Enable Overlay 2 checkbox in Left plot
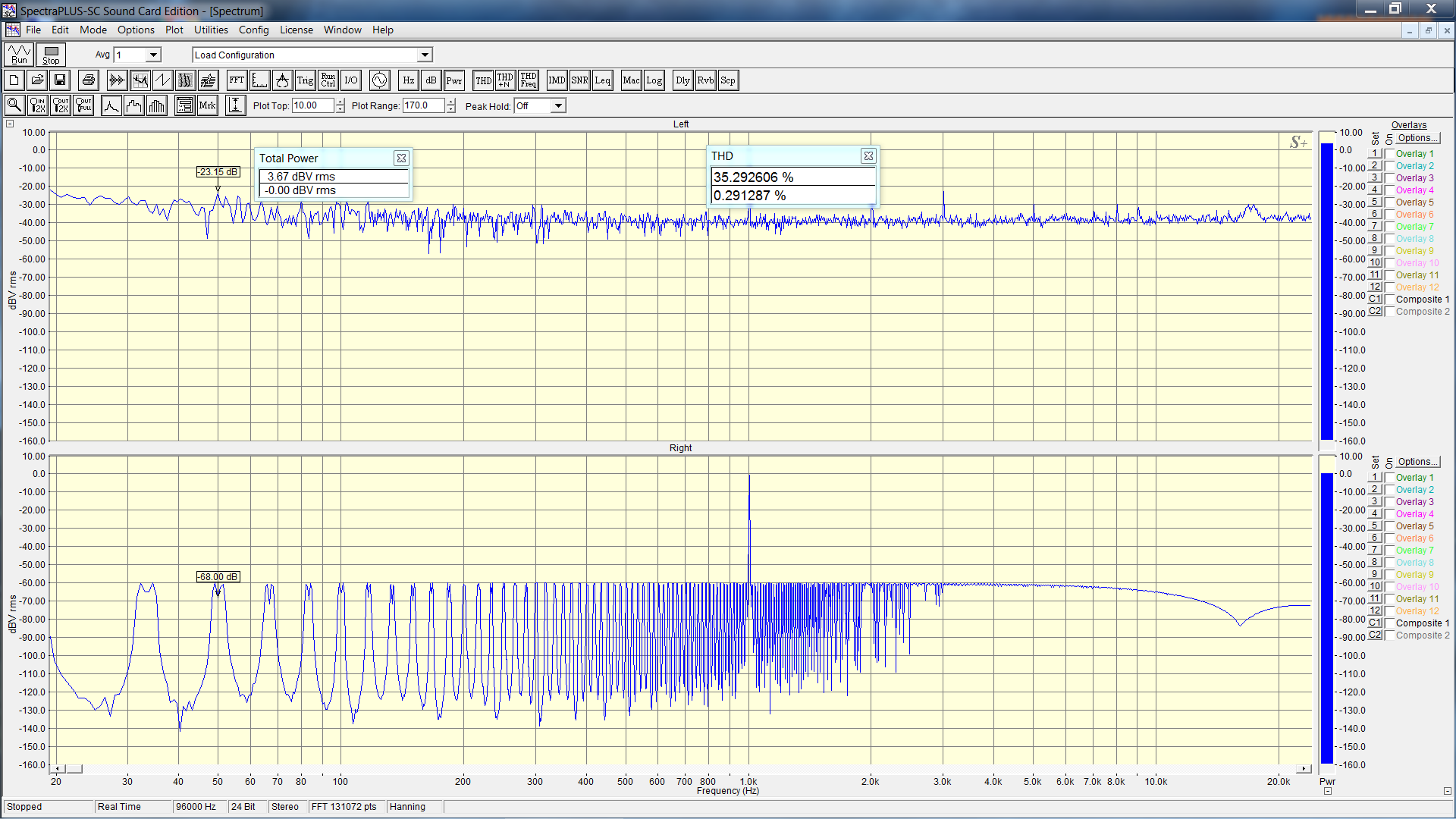The height and width of the screenshot is (819, 1456). coord(1389,166)
